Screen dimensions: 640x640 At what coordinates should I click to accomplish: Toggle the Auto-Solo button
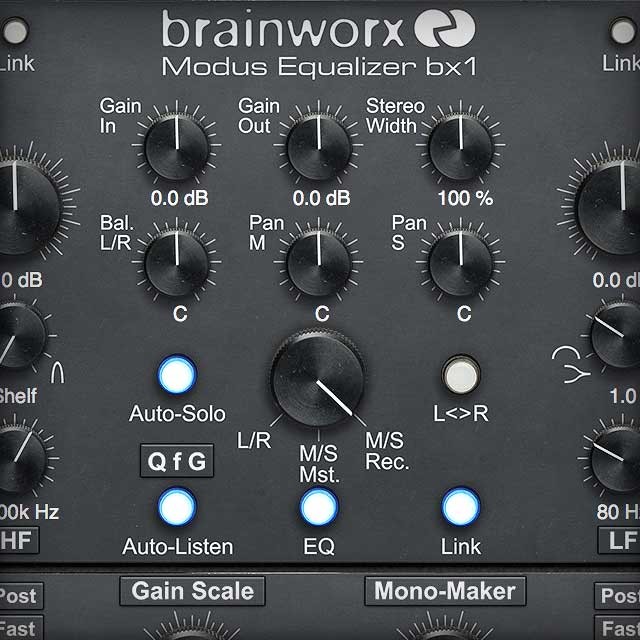click(177, 376)
